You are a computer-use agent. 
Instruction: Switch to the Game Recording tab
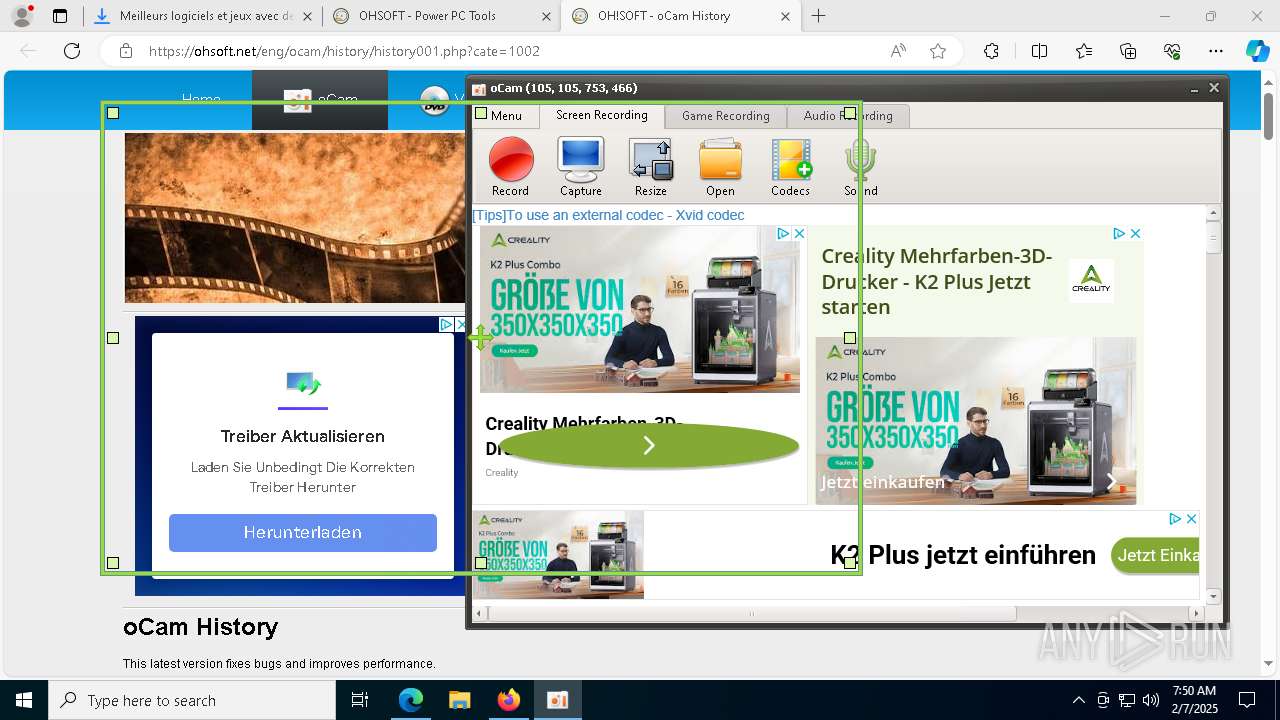point(726,116)
